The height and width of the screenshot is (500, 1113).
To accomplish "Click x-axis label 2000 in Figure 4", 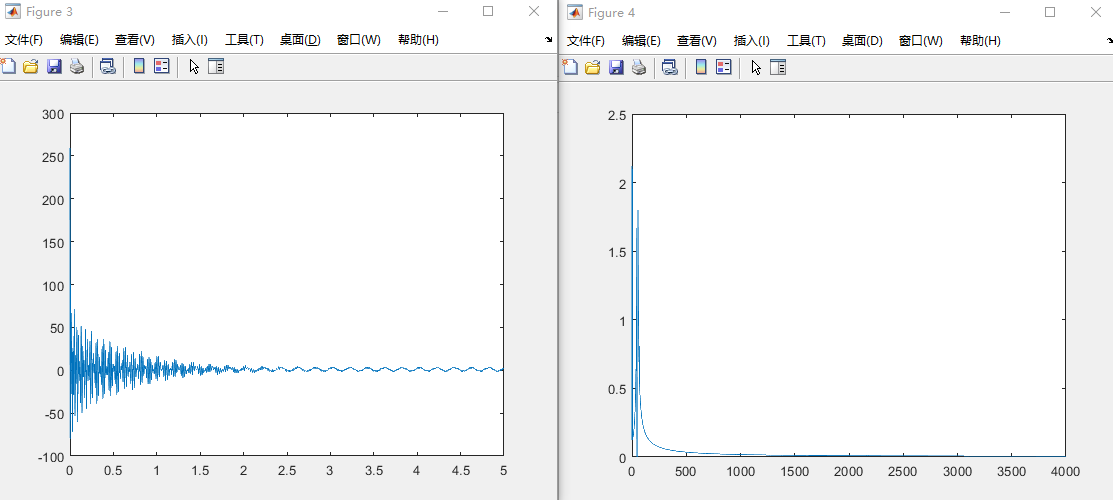I will coord(848,472).
